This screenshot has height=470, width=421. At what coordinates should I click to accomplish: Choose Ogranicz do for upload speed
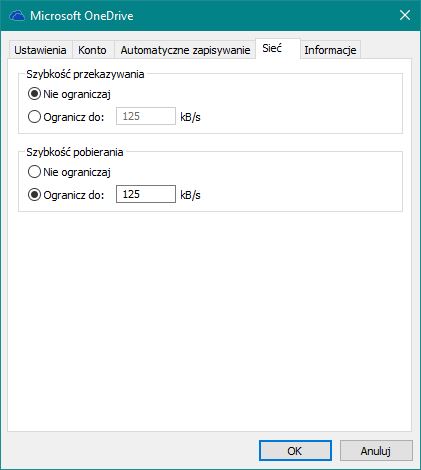coord(66,117)
